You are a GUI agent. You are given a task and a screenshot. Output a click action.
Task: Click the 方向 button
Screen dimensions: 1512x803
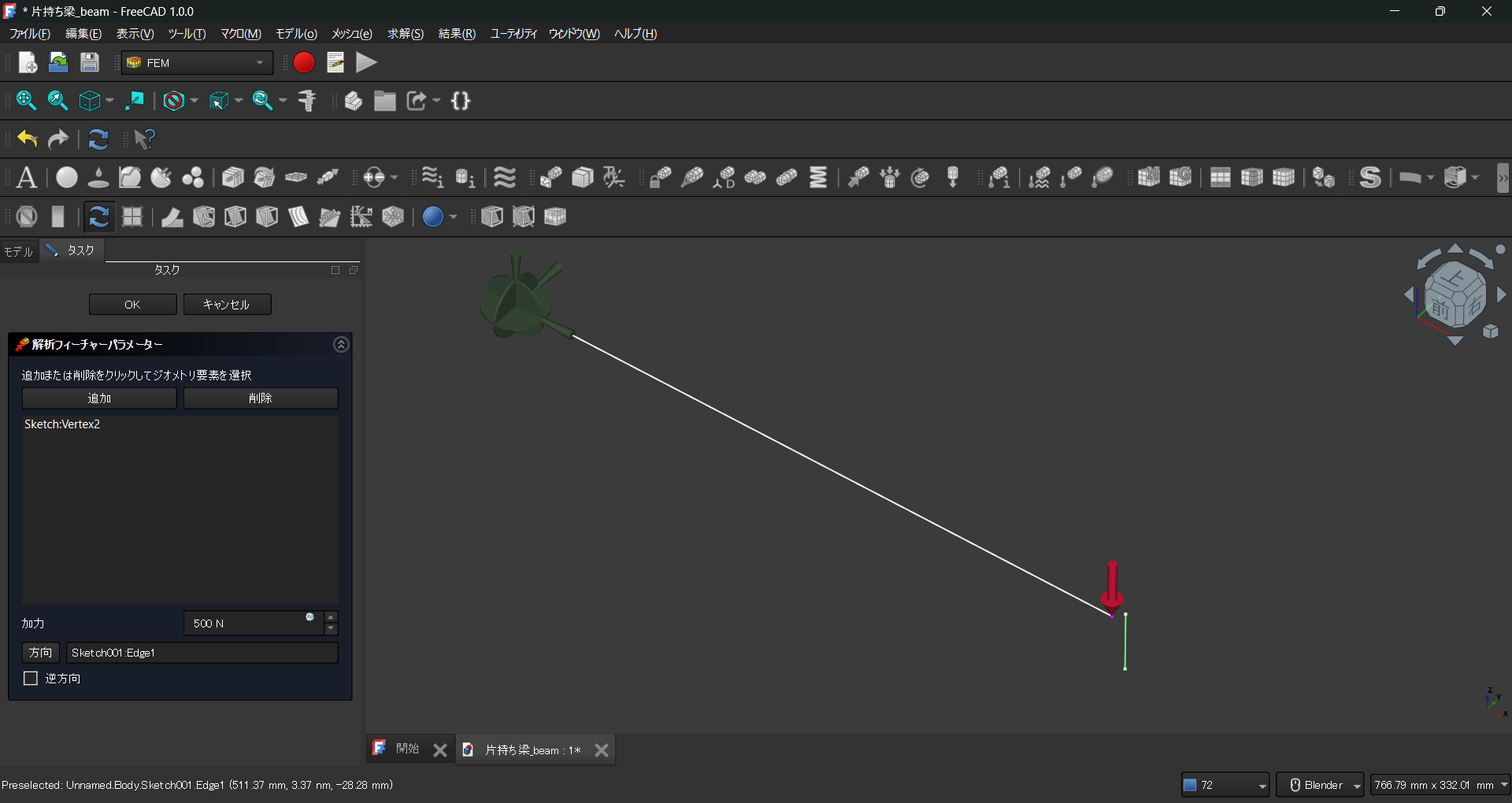click(x=40, y=653)
